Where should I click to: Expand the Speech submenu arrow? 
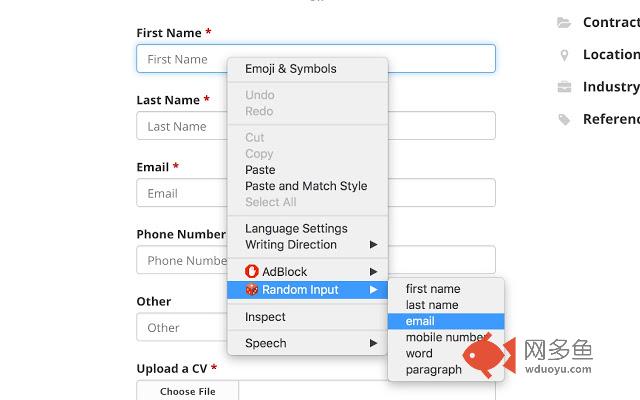coord(374,343)
